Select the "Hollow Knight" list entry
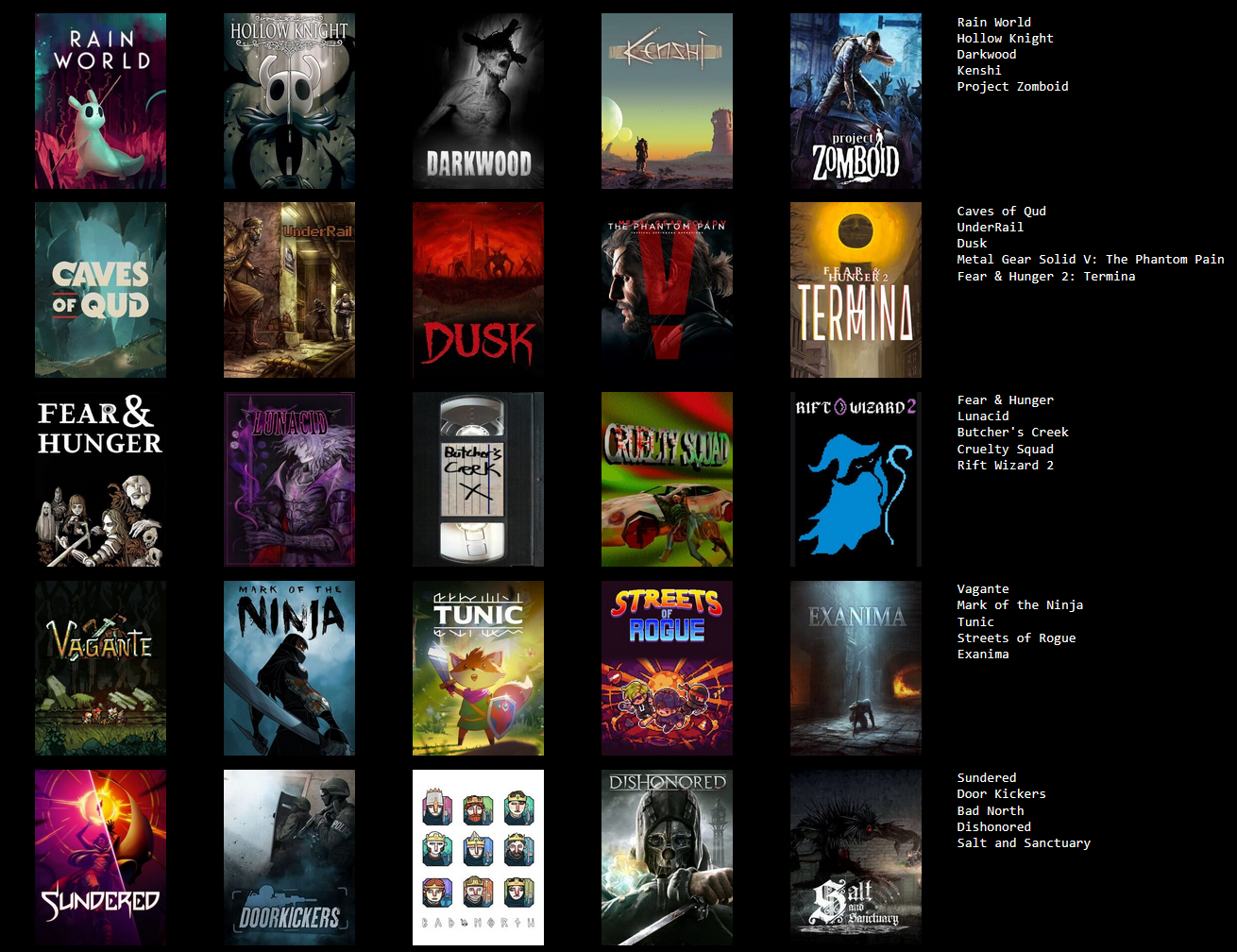Viewport: 1237px width, 952px height. click(1006, 38)
